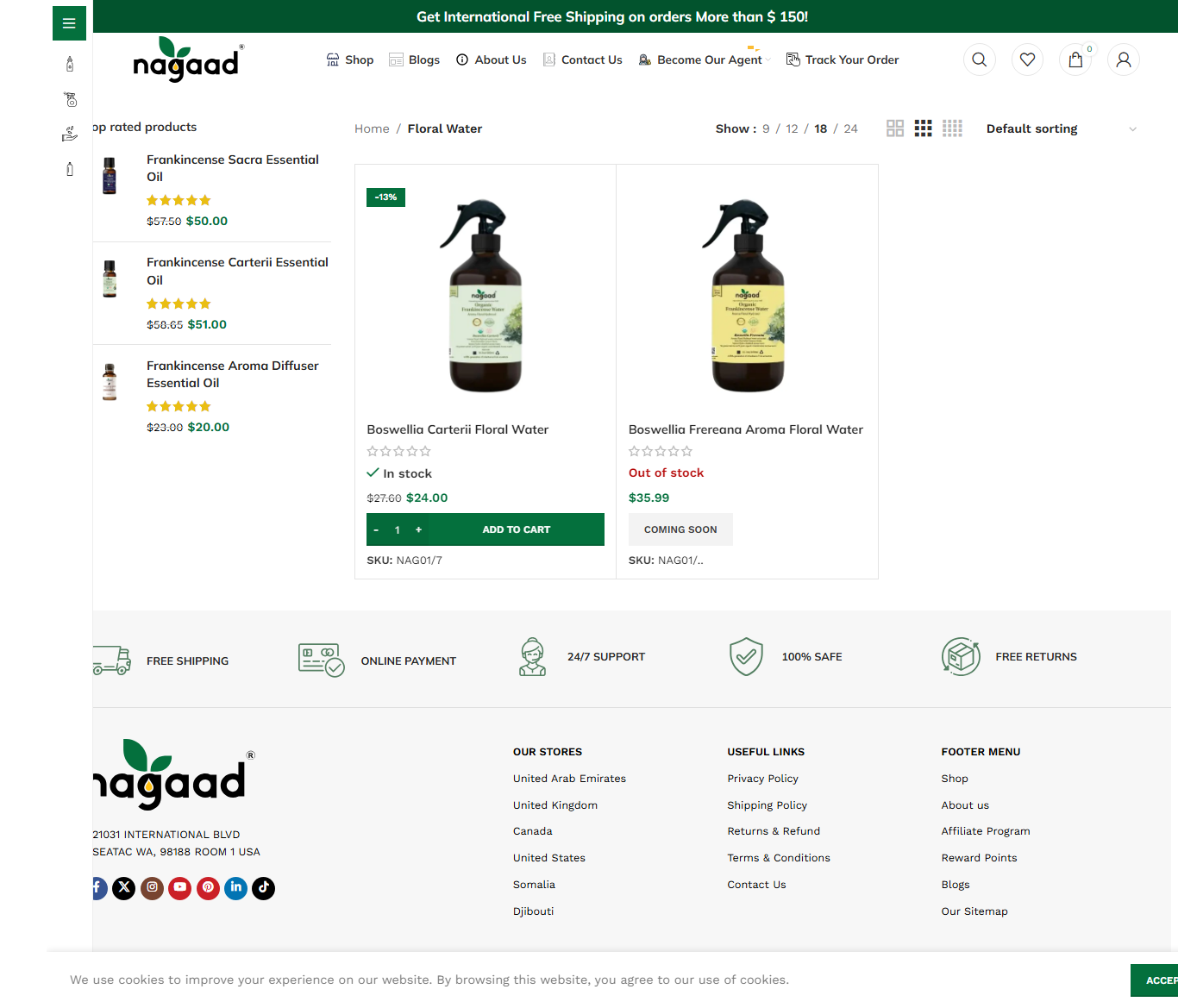
Task: Open Nagaad TikTok icon
Action: [264, 888]
